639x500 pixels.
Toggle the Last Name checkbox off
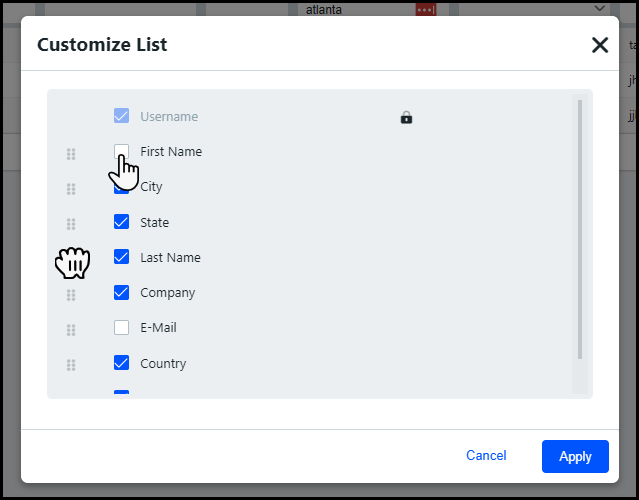[122, 257]
